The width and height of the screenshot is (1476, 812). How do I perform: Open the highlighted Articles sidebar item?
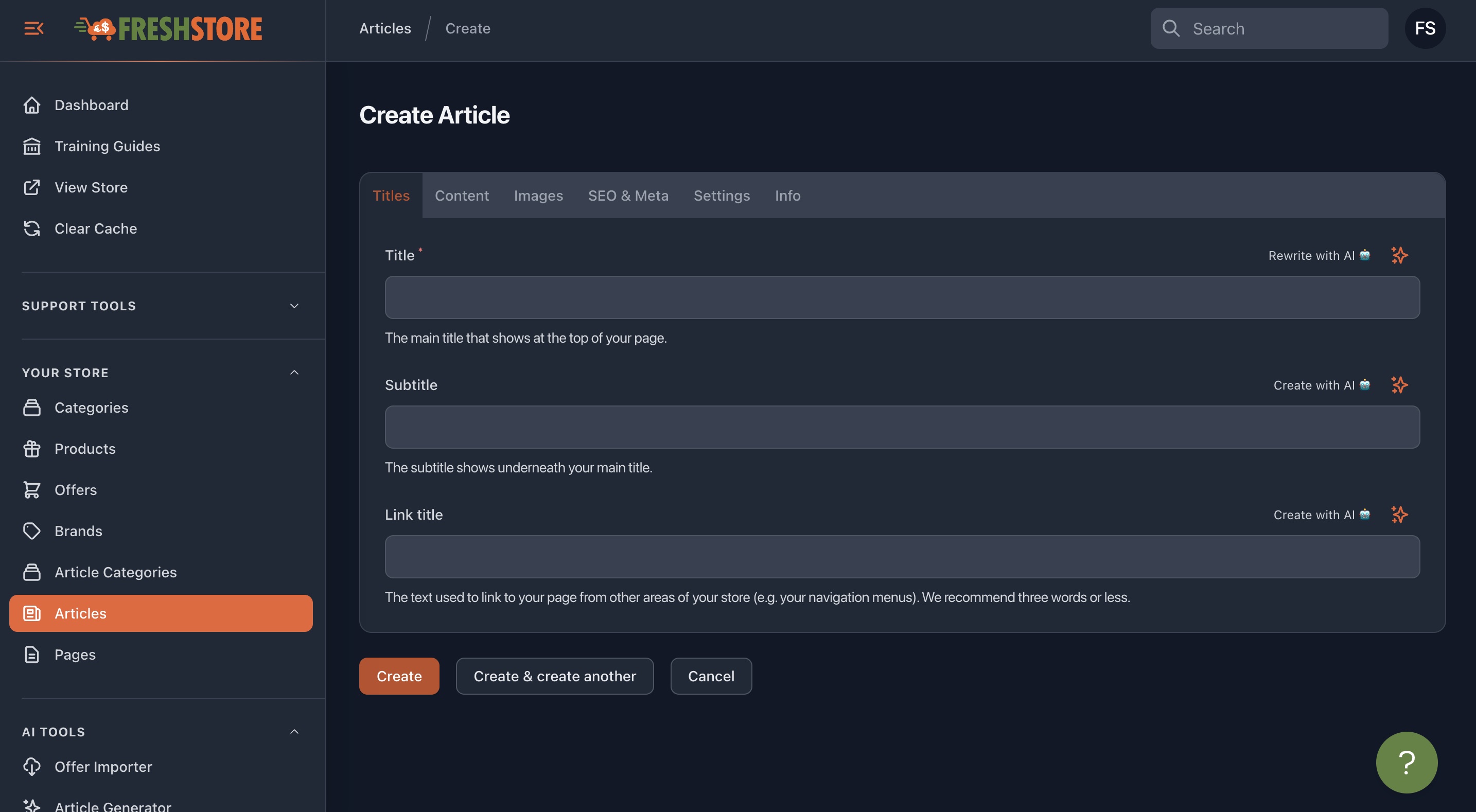pos(161,613)
